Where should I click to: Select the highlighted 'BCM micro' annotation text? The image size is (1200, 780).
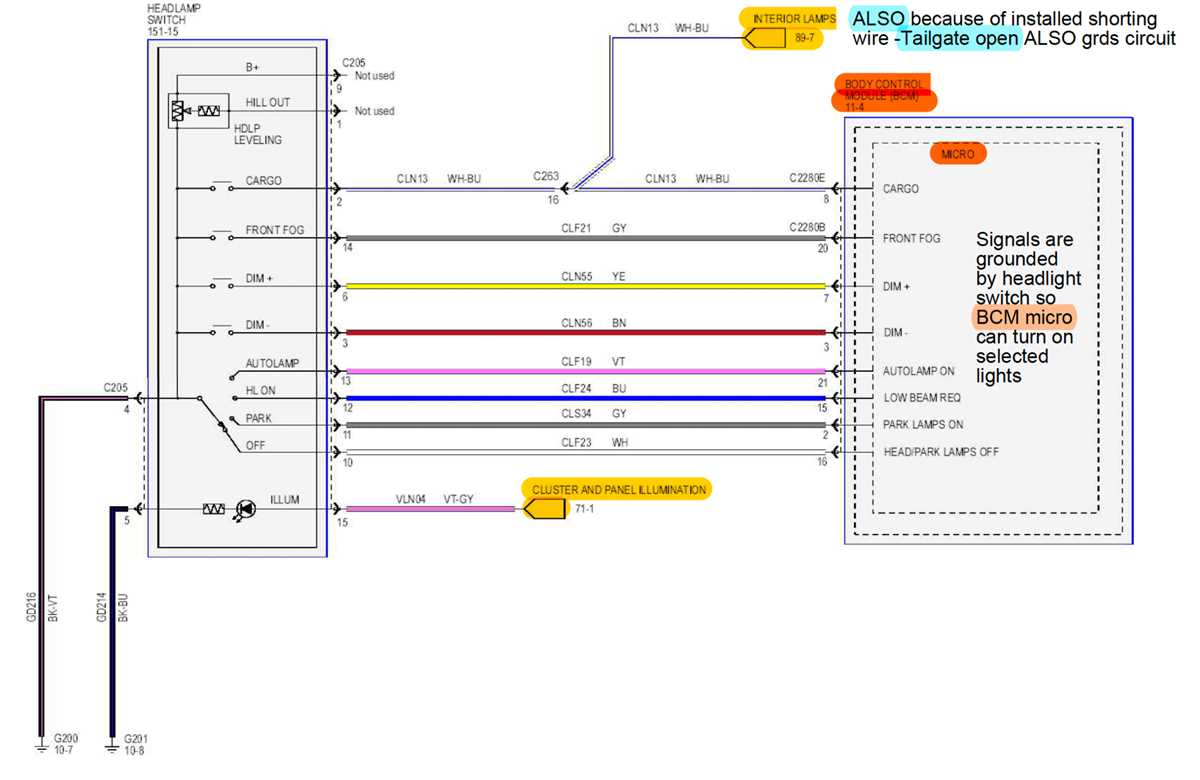click(1023, 318)
